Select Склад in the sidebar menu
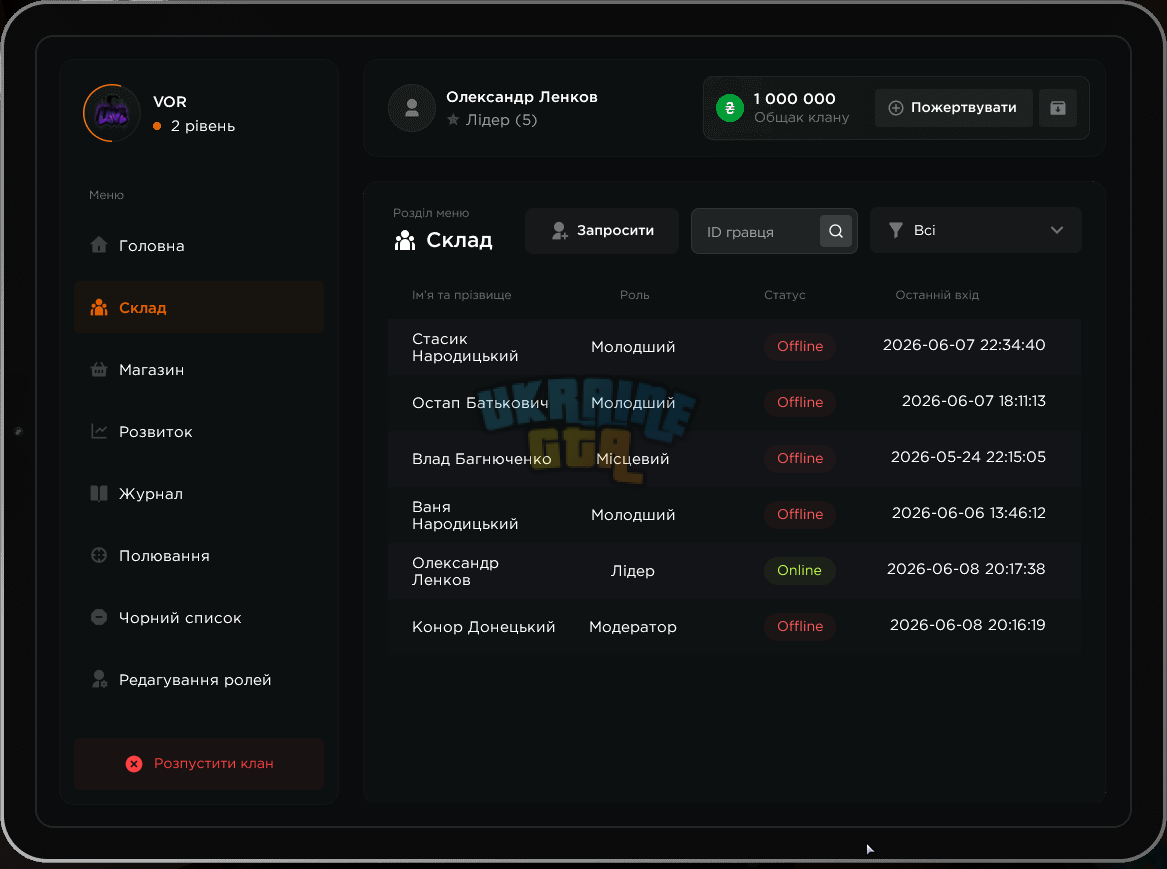Image resolution: width=1167 pixels, height=869 pixels. coord(199,307)
